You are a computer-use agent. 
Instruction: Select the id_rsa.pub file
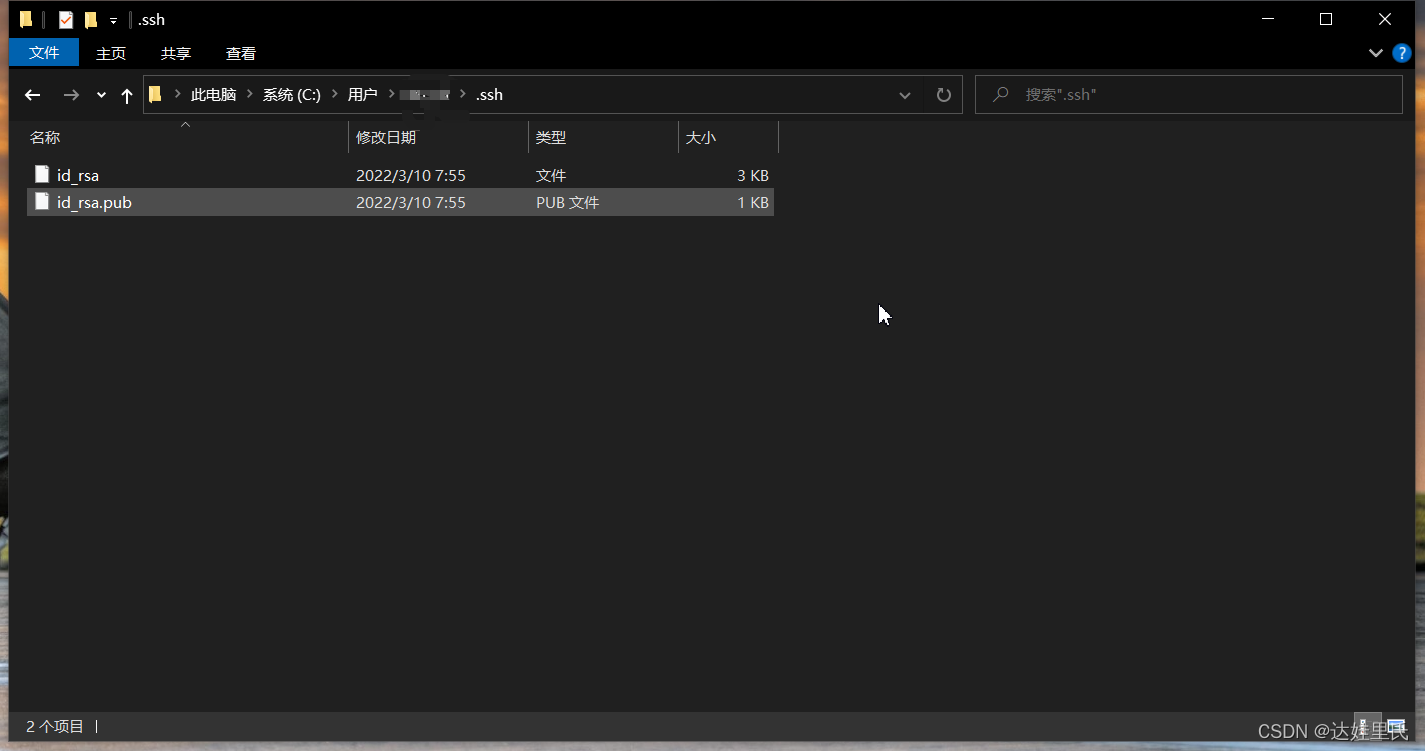[400, 202]
